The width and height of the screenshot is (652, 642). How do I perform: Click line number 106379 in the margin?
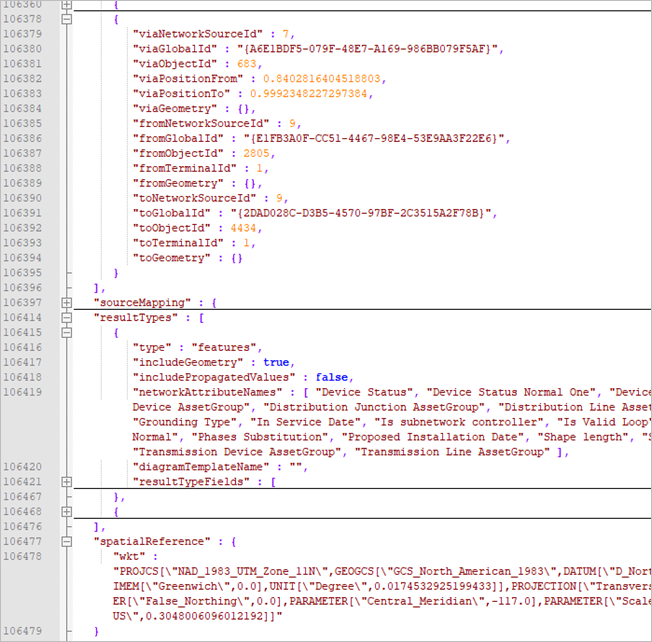(x=22, y=34)
